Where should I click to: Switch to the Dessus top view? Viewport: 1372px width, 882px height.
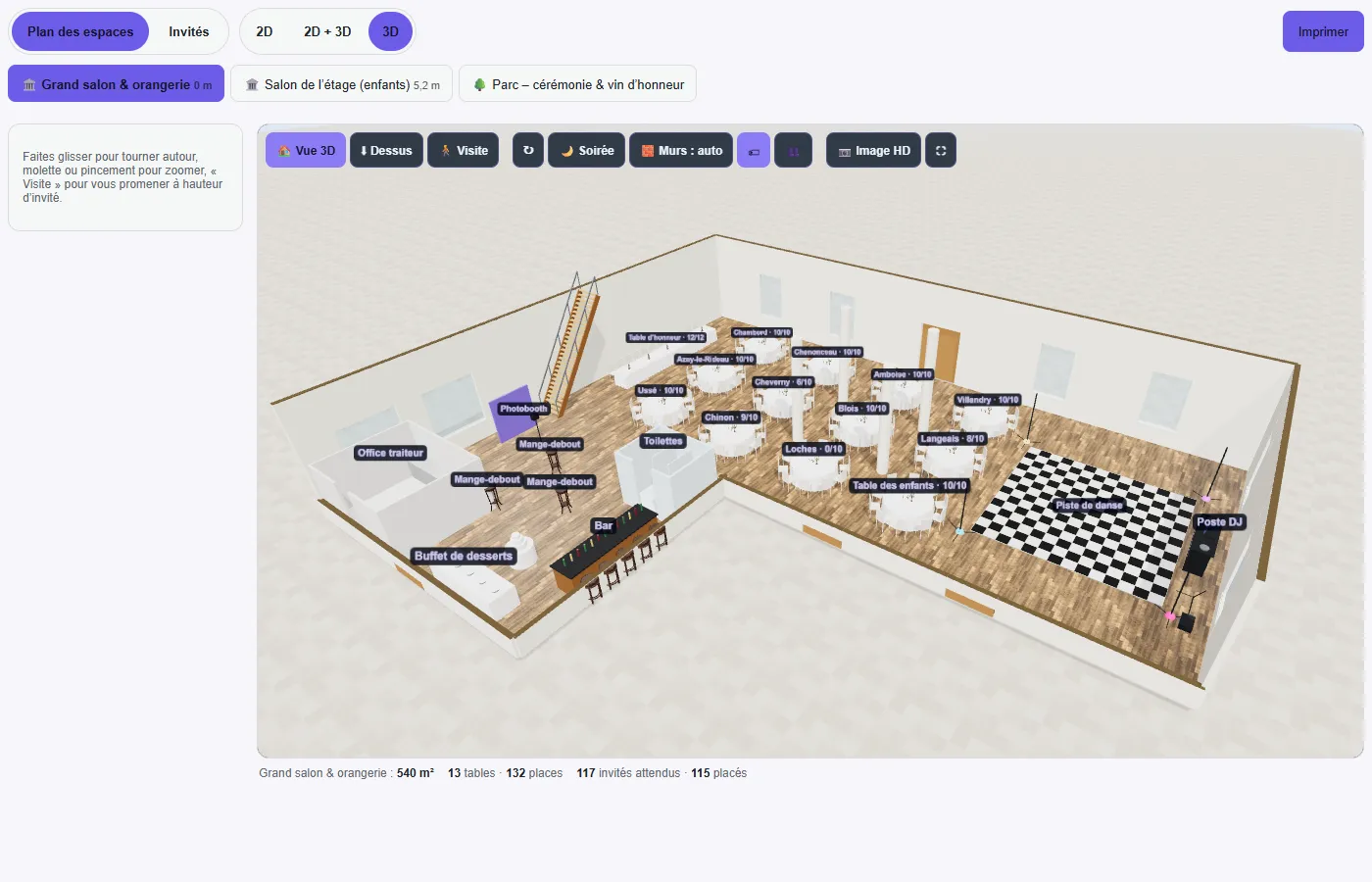coord(386,150)
